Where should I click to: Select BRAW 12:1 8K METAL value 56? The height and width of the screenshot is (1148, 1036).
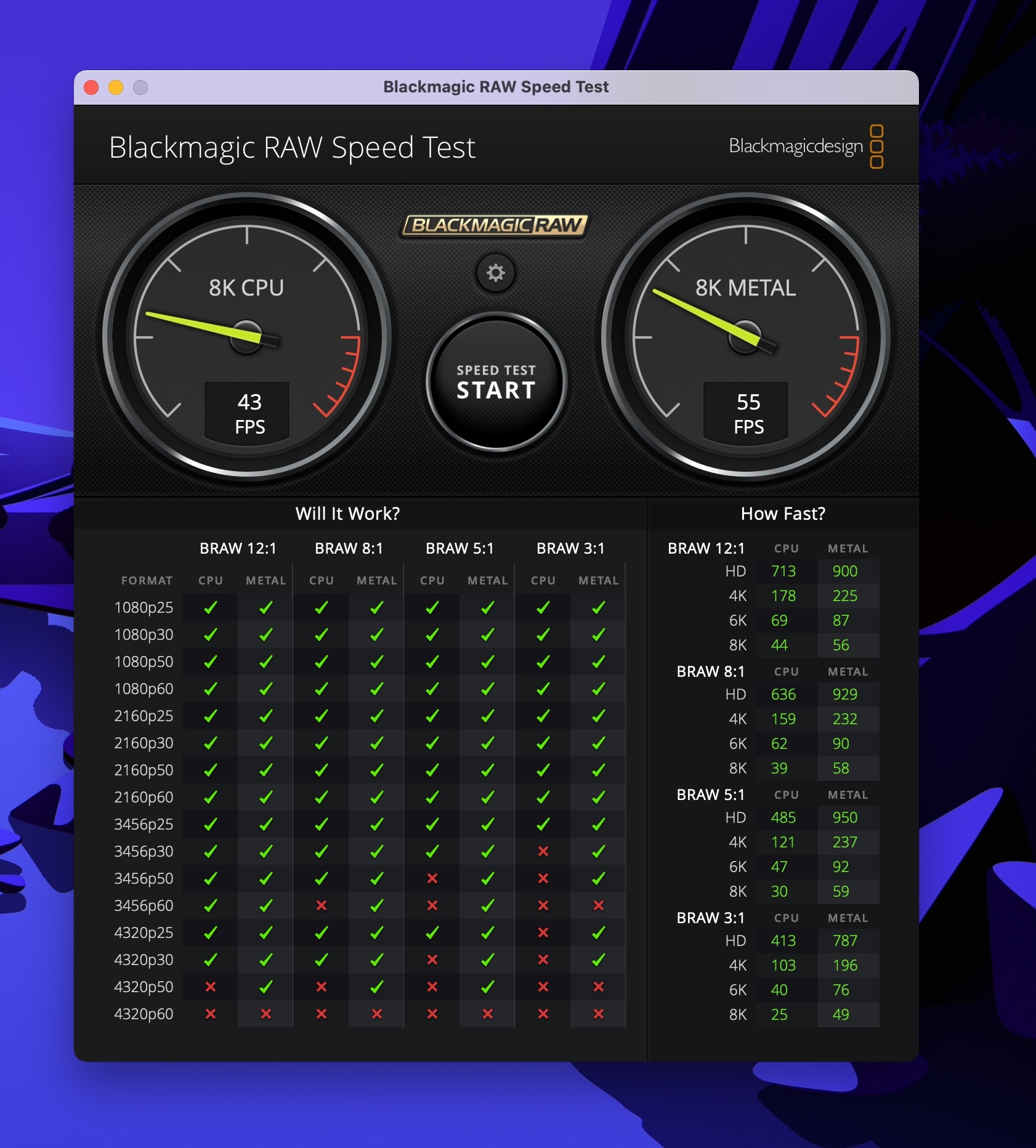click(841, 645)
